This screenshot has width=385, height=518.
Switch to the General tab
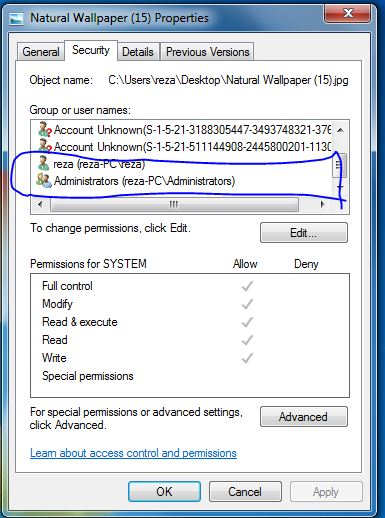pyautogui.click(x=41, y=52)
